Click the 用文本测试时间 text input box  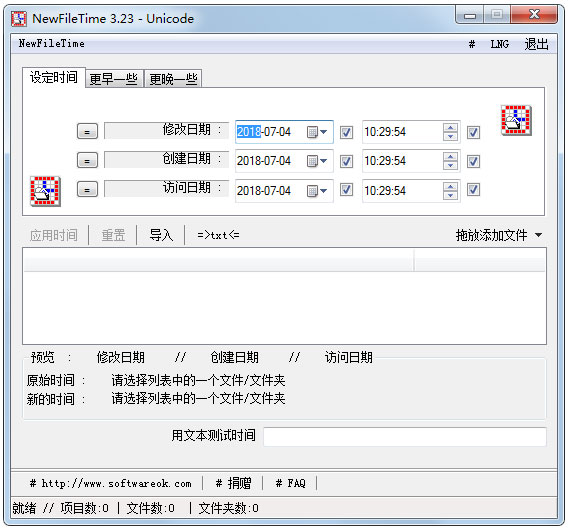pyautogui.click(x=405, y=436)
